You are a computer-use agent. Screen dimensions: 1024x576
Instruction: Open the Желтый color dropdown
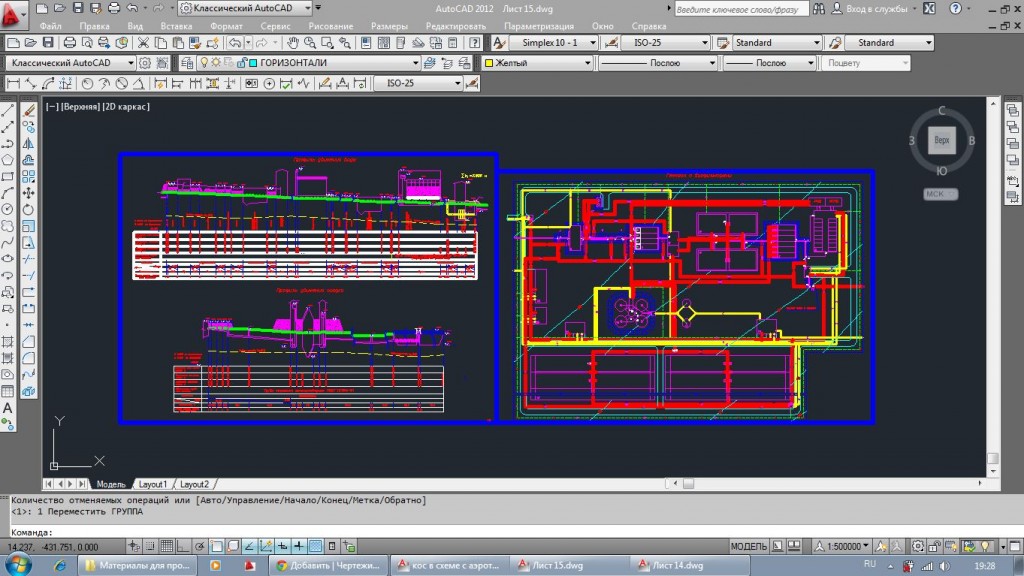coord(587,63)
